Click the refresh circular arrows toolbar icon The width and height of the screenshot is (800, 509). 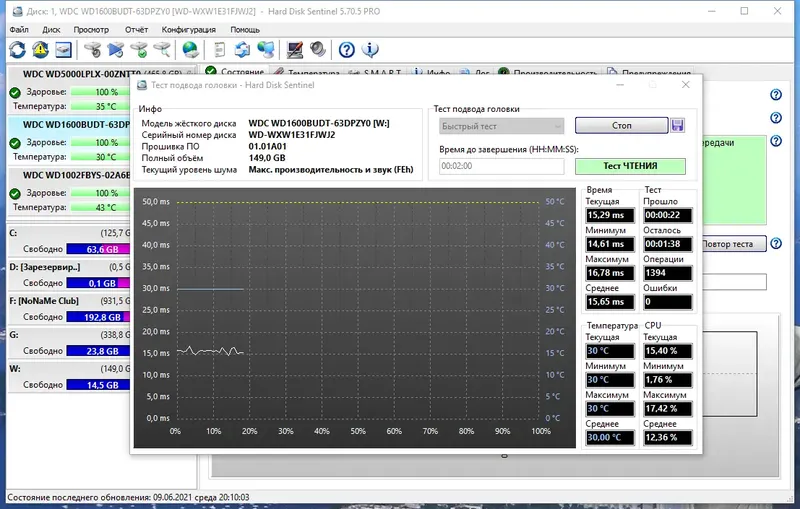(x=17, y=49)
